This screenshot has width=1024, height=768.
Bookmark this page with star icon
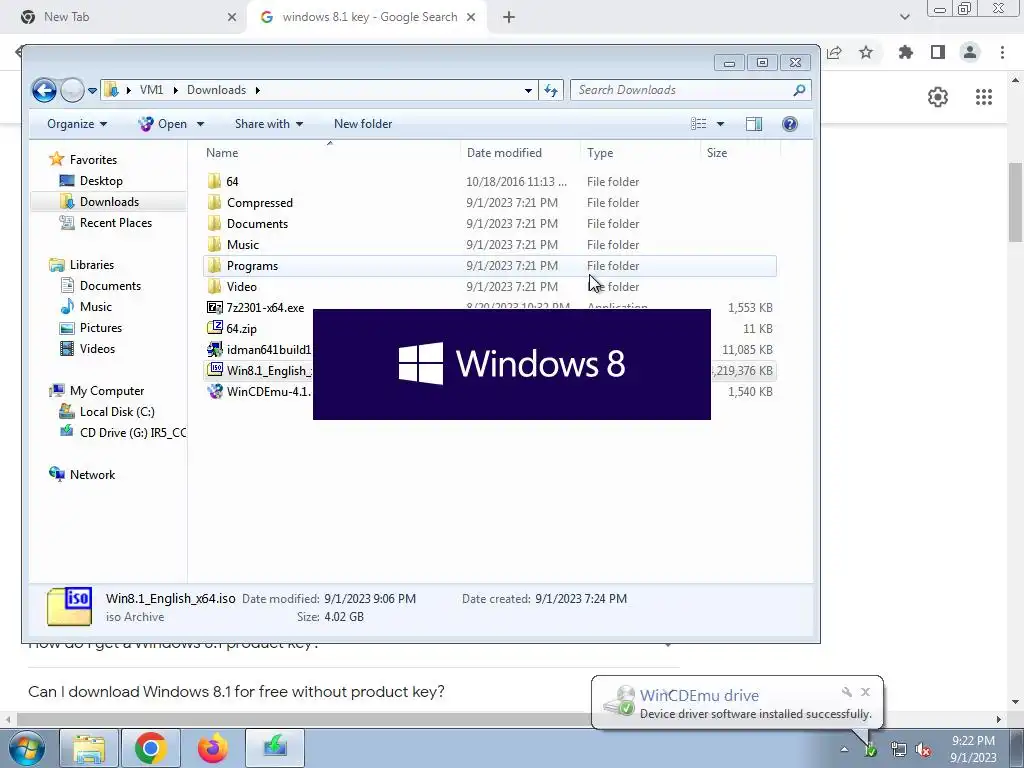pos(866,52)
